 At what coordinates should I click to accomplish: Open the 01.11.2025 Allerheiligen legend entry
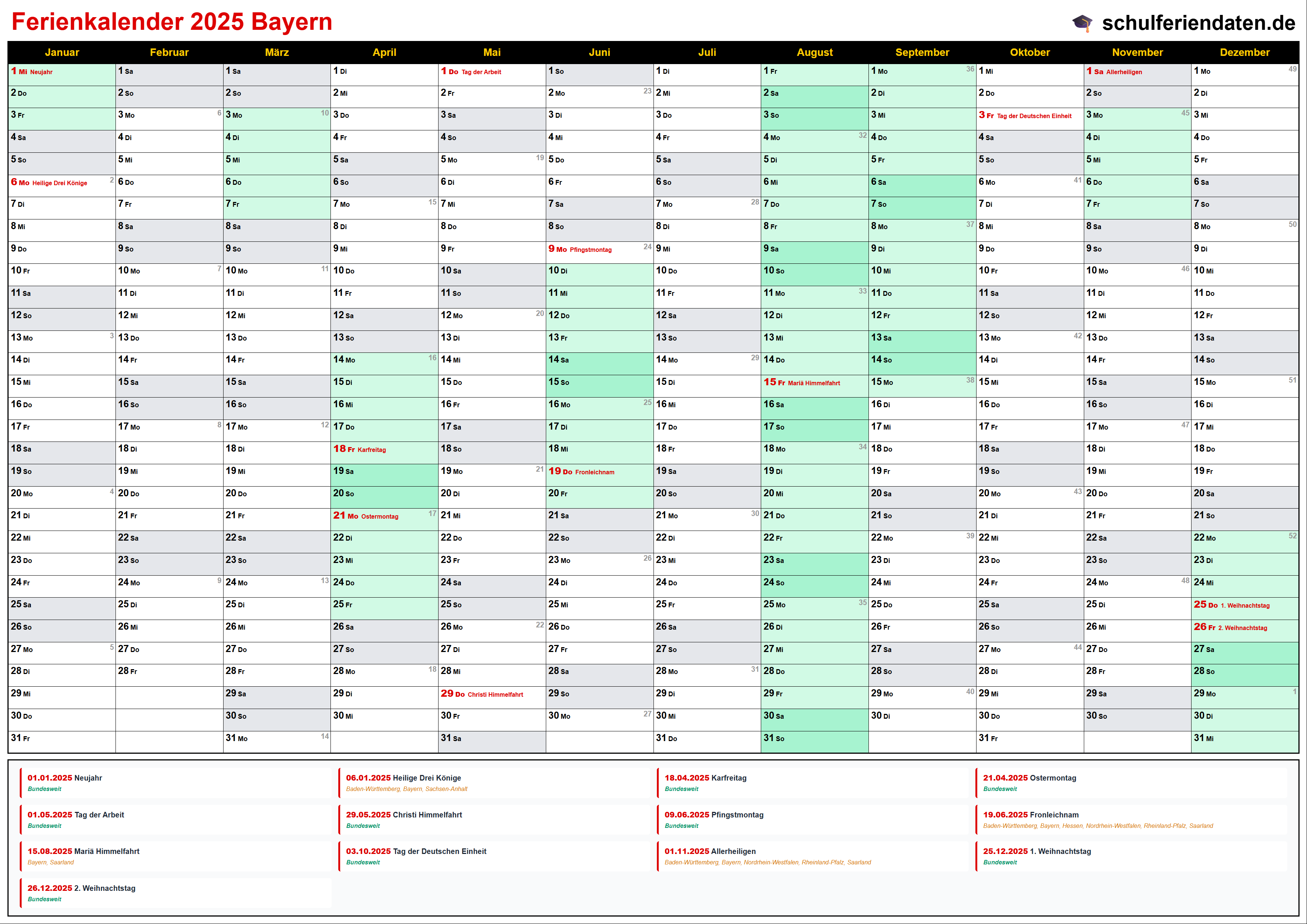click(710, 852)
